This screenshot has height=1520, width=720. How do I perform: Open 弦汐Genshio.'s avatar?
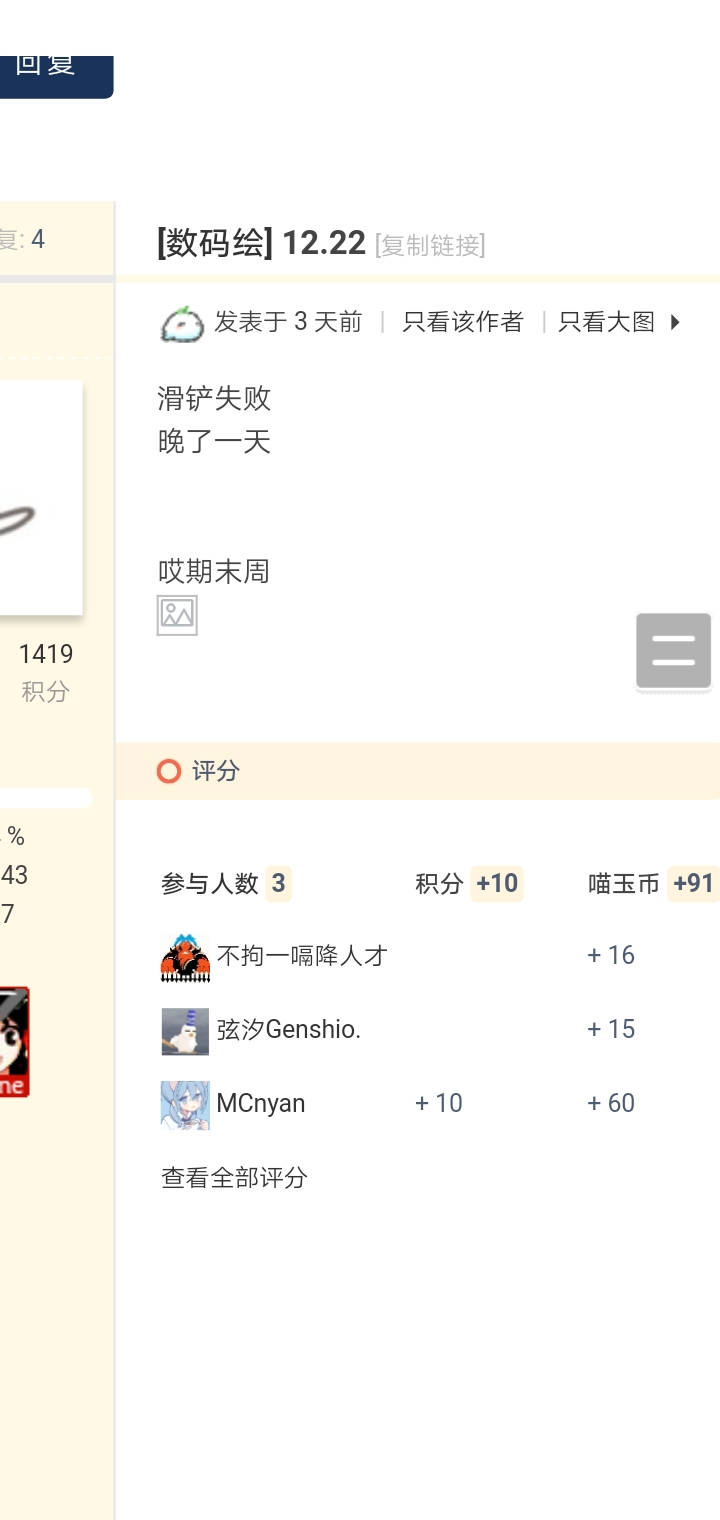point(185,1031)
